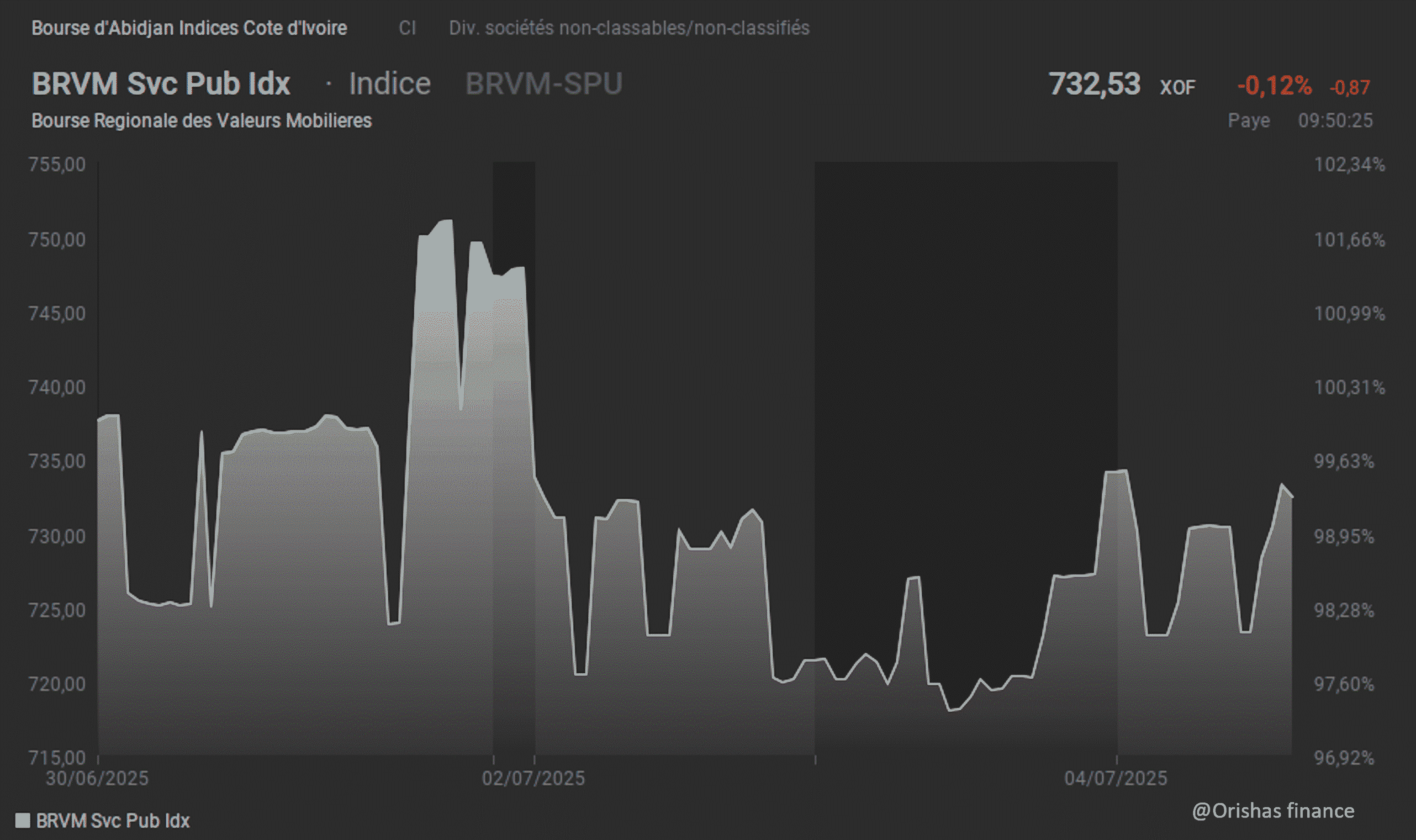Image resolution: width=1416 pixels, height=840 pixels.
Task: Click the 99,63% percent axis label
Action: point(1344,461)
